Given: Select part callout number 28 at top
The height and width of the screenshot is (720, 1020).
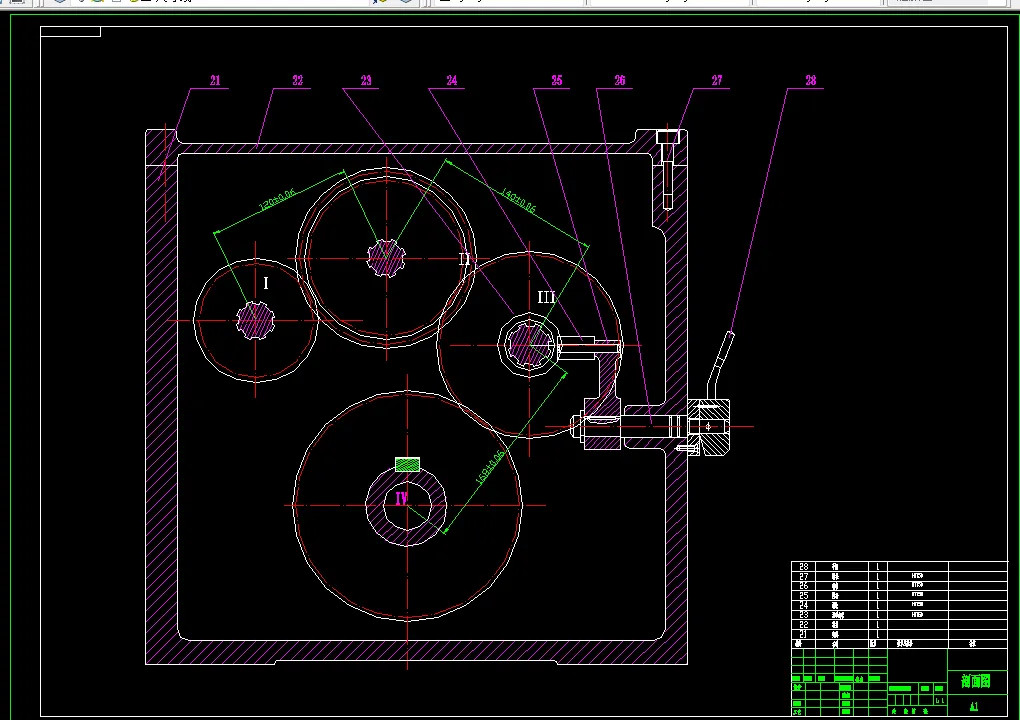Looking at the screenshot, I should 811,81.
